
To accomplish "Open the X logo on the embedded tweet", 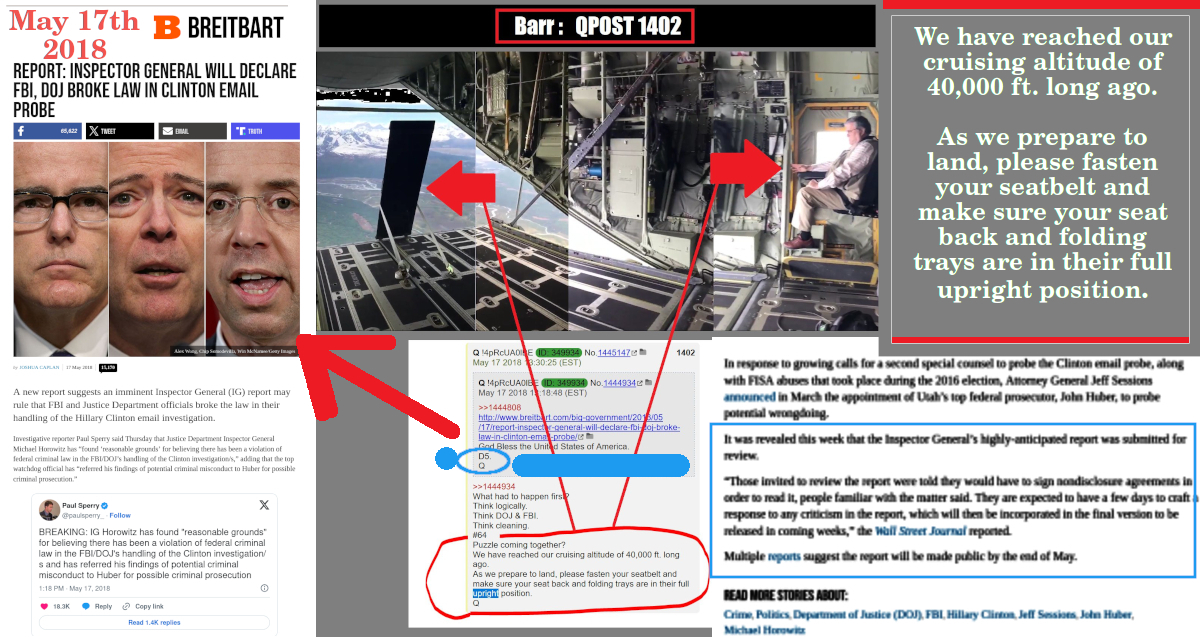I will [264, 506].
